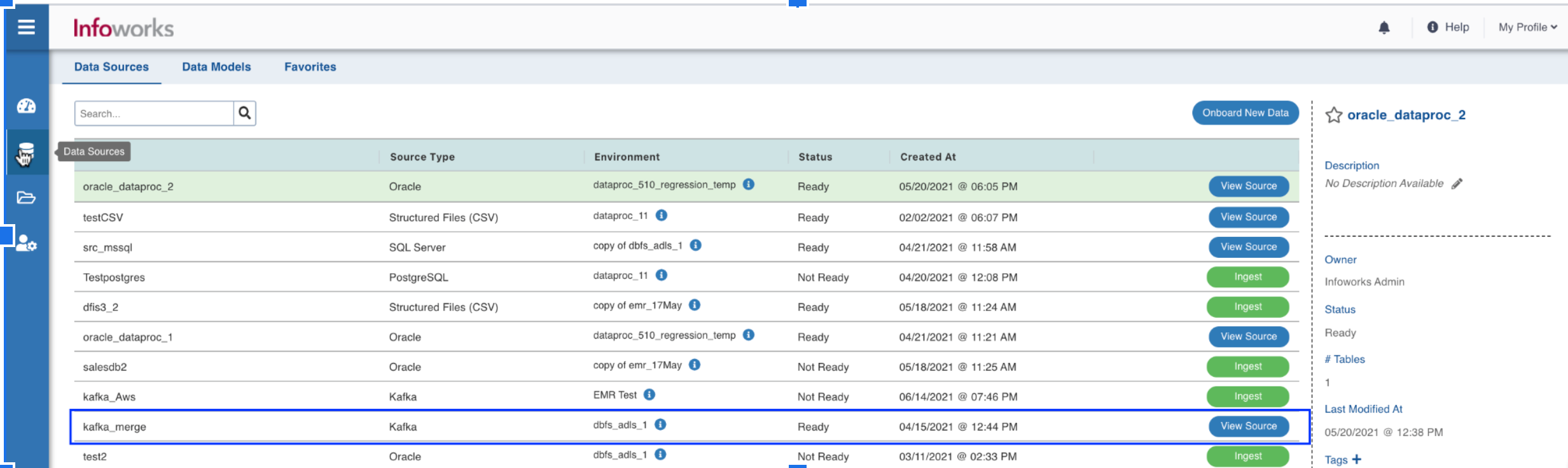Ingest the test2 source
The height and width of the screenshot is (468, 1568).
click(1248, 457)
